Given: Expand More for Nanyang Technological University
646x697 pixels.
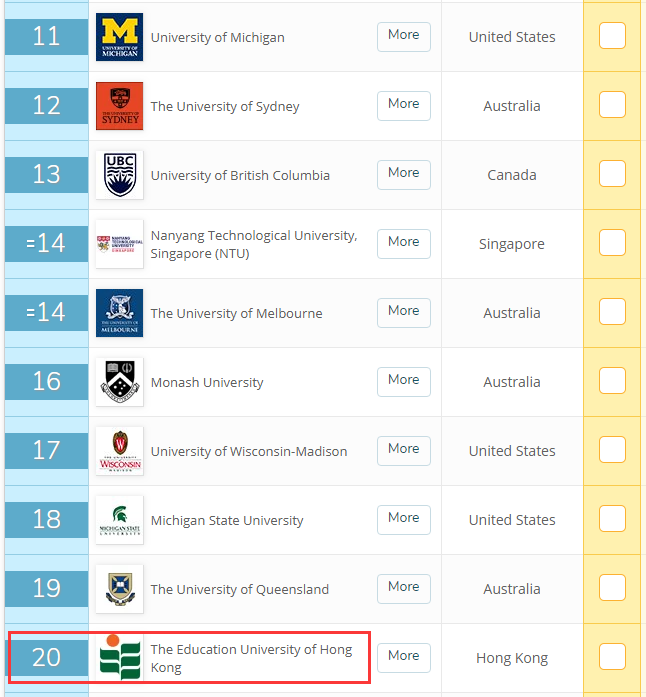Looking at the screenshot, I should click(x=403, y=242).
